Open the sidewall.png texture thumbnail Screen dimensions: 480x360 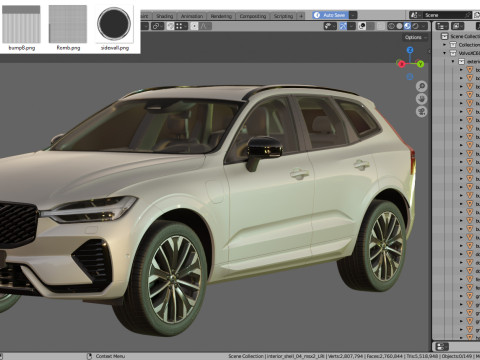(114, 24)
